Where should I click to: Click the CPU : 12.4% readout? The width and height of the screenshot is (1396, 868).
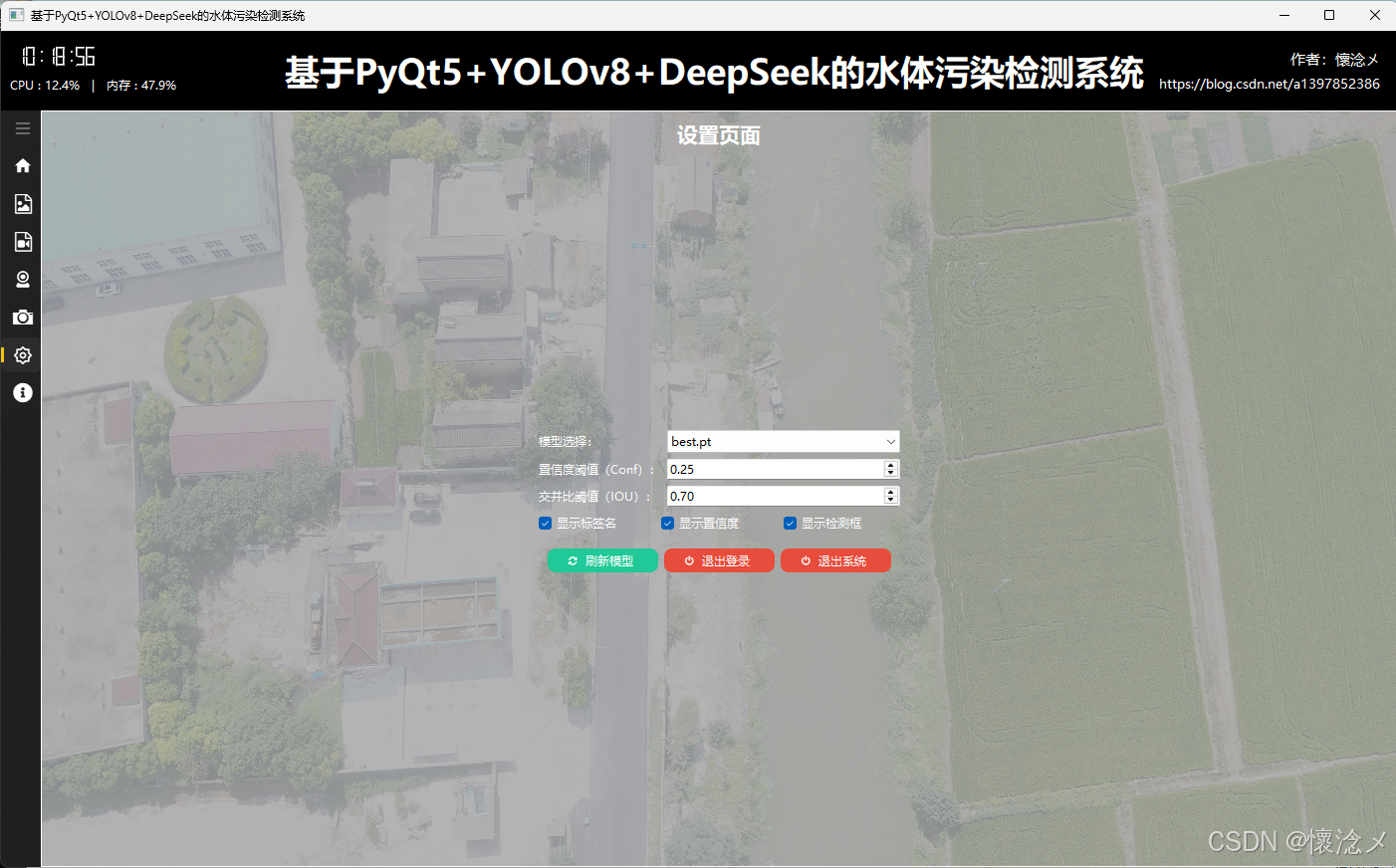click(45, 86)
